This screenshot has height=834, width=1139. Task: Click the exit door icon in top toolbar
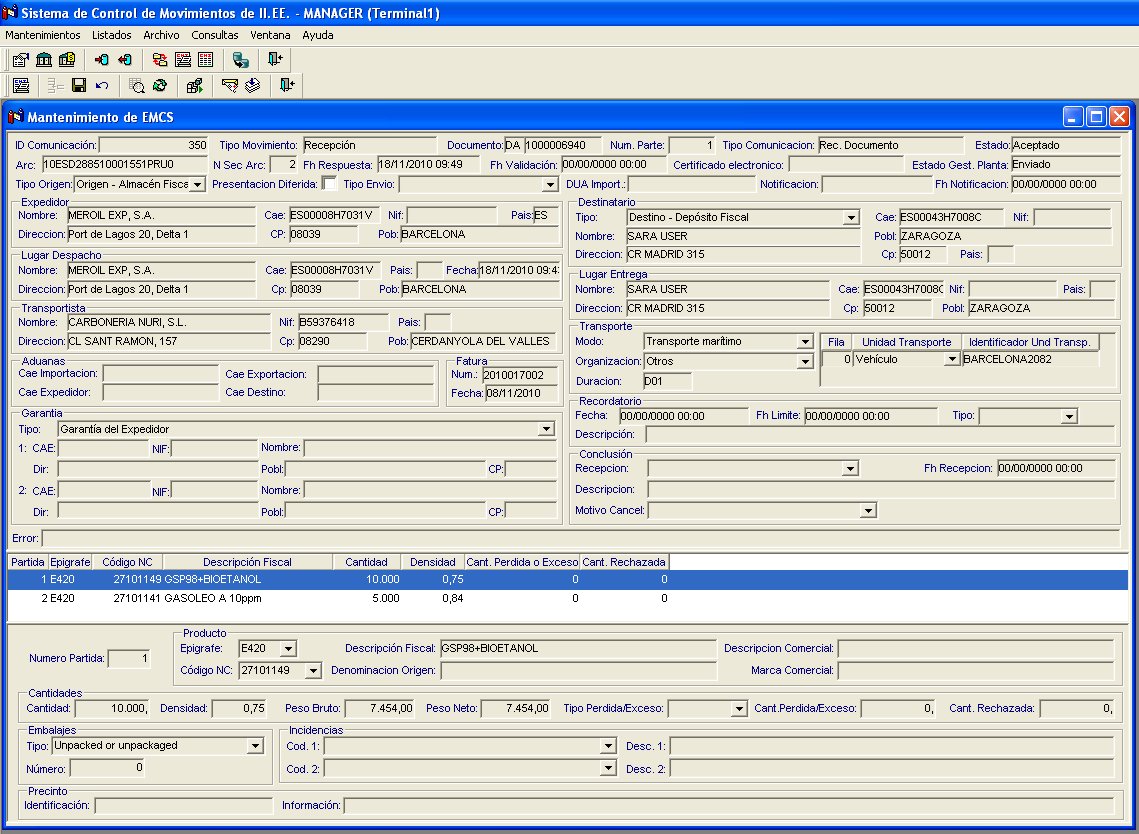click(276, 60)
